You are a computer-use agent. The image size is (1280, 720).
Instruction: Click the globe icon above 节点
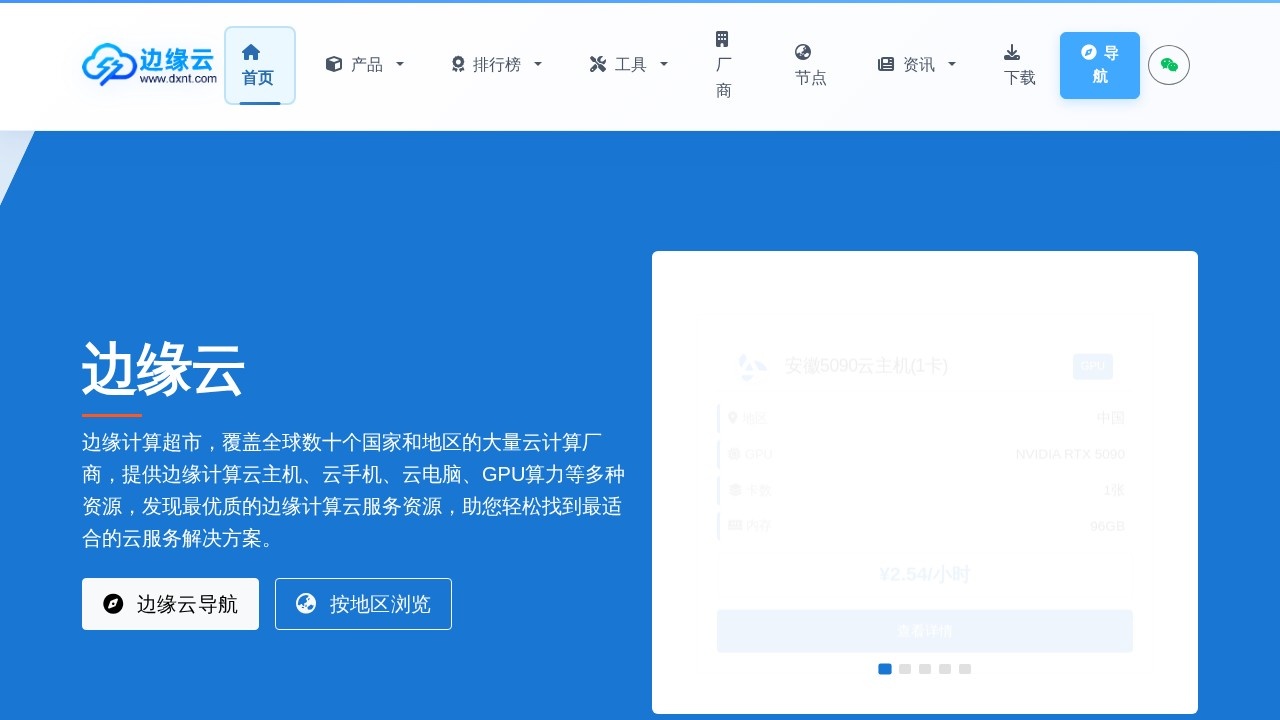803,51
